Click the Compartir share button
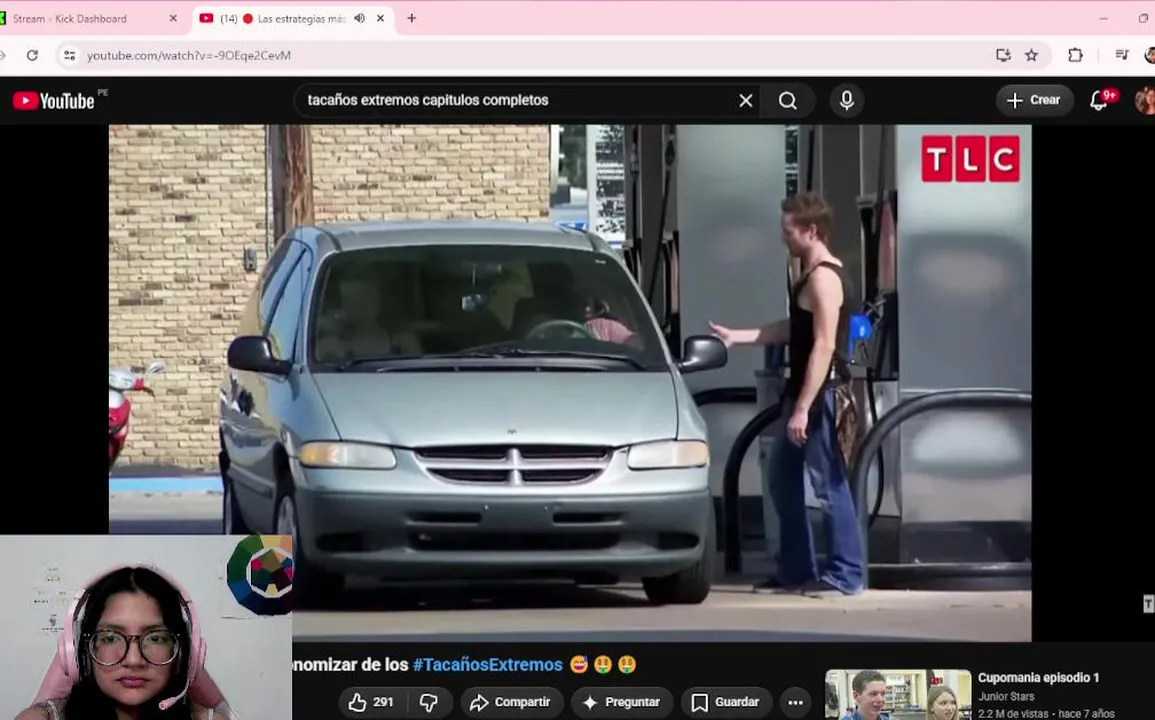This screenshot has height=720, width=1155. tap(511, 702)
